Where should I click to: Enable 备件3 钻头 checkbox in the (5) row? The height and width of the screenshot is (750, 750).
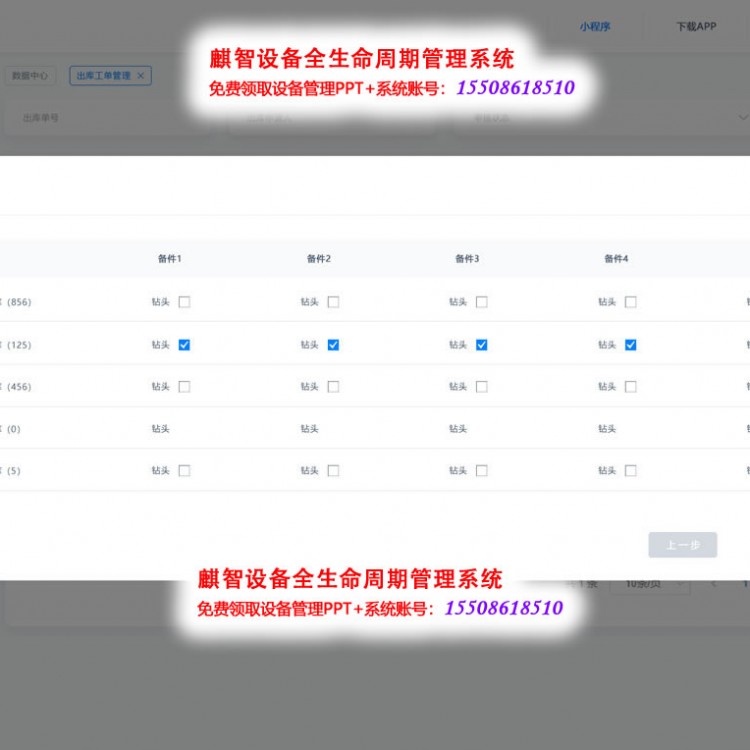point(481,470)
